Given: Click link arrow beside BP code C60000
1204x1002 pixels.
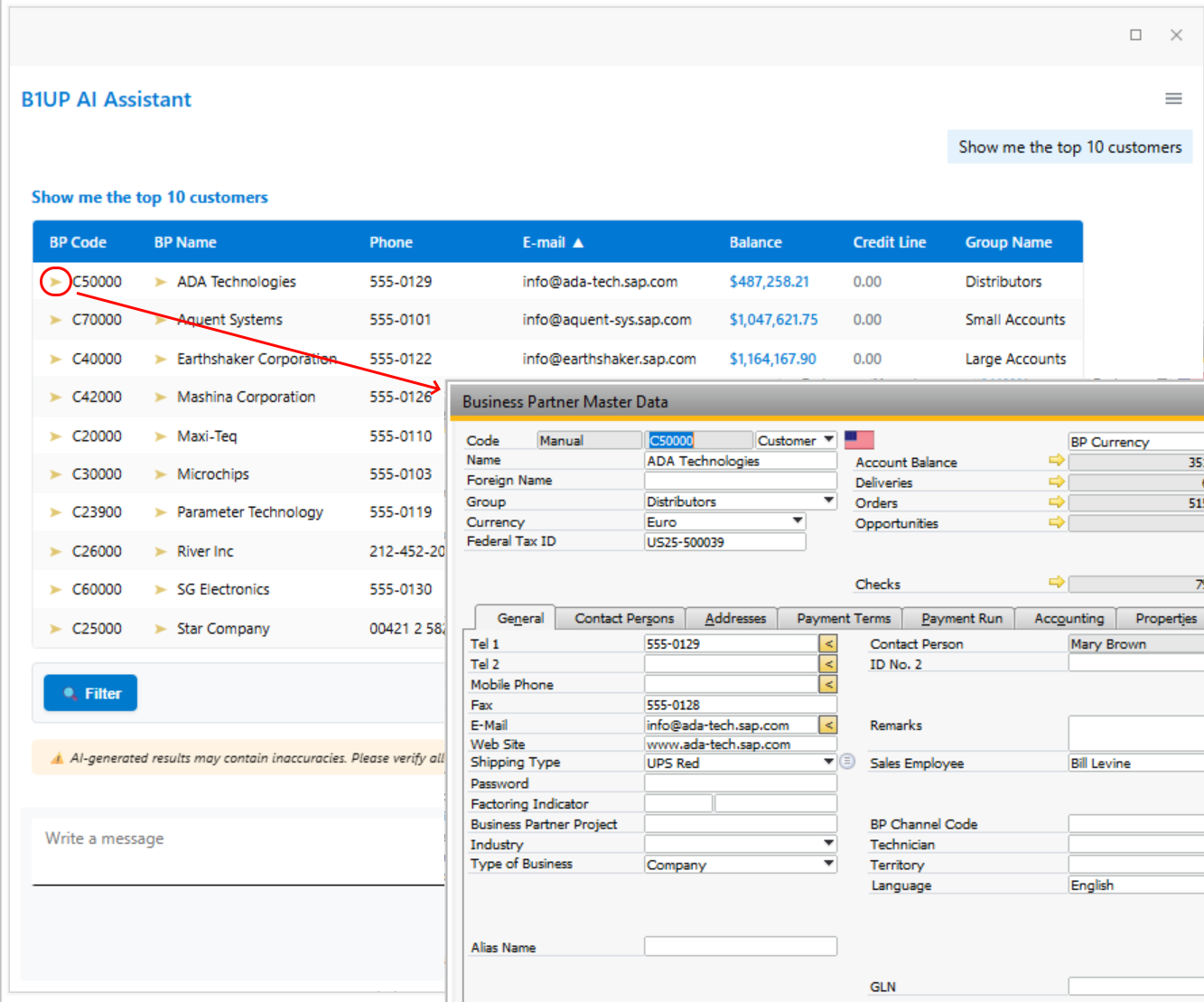Looking at the screenshot, I should (x=56, y=589).
